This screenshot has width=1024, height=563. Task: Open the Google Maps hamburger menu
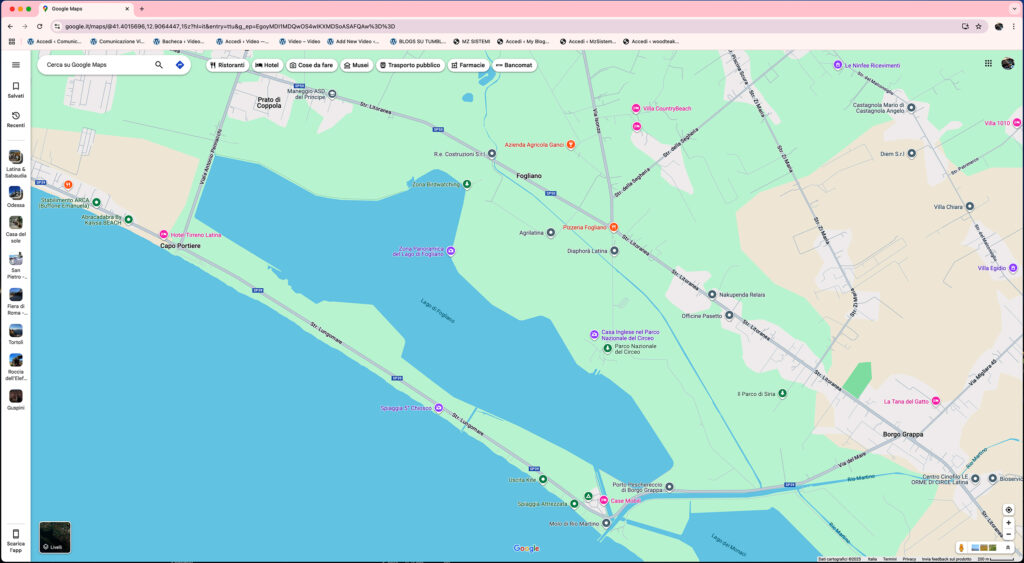(x=16, y=65)
